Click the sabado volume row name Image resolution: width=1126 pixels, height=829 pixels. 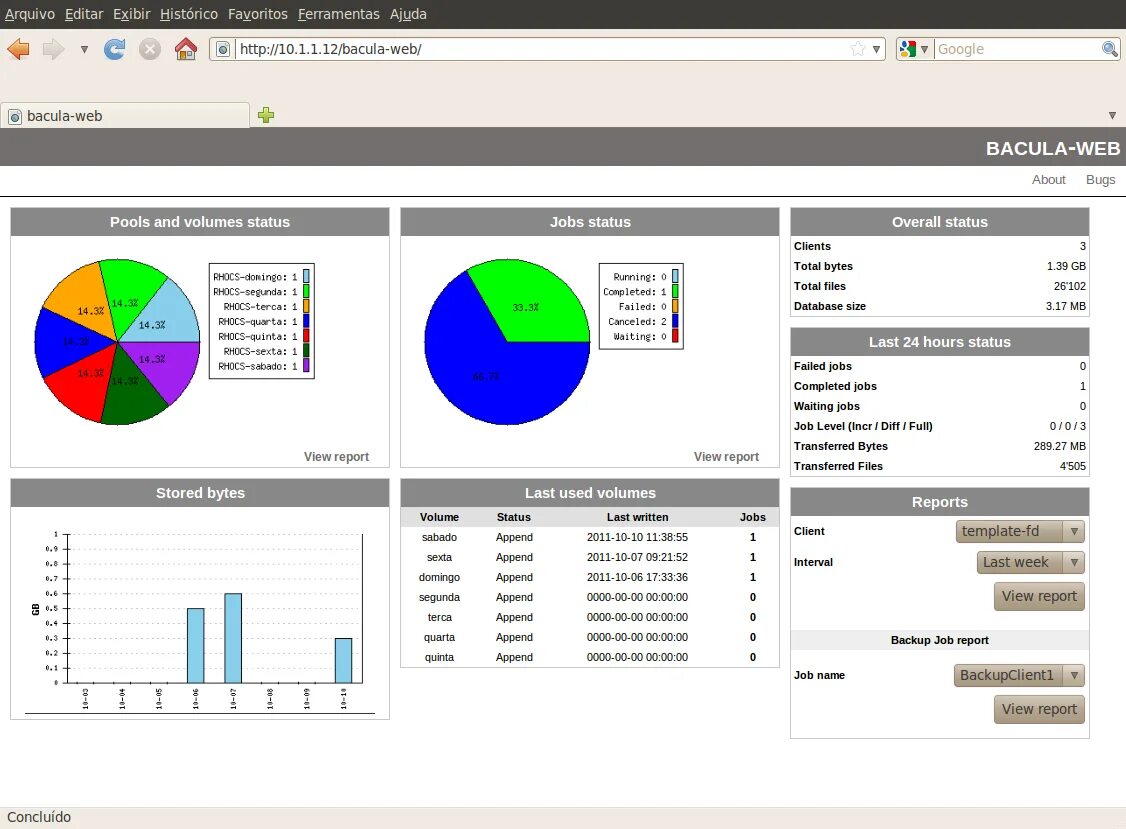439,537
